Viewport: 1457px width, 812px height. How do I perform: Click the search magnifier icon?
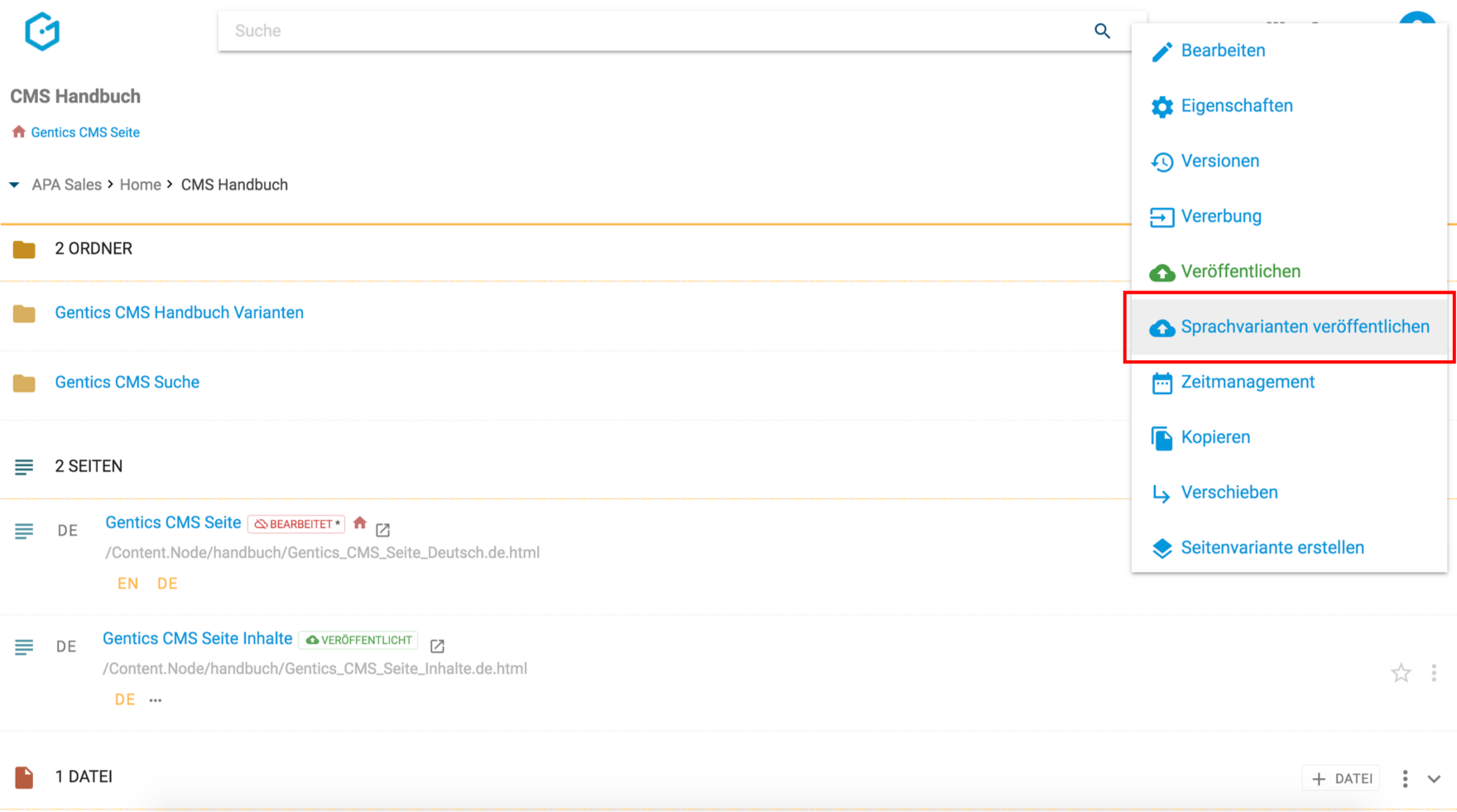(1102, 31)
